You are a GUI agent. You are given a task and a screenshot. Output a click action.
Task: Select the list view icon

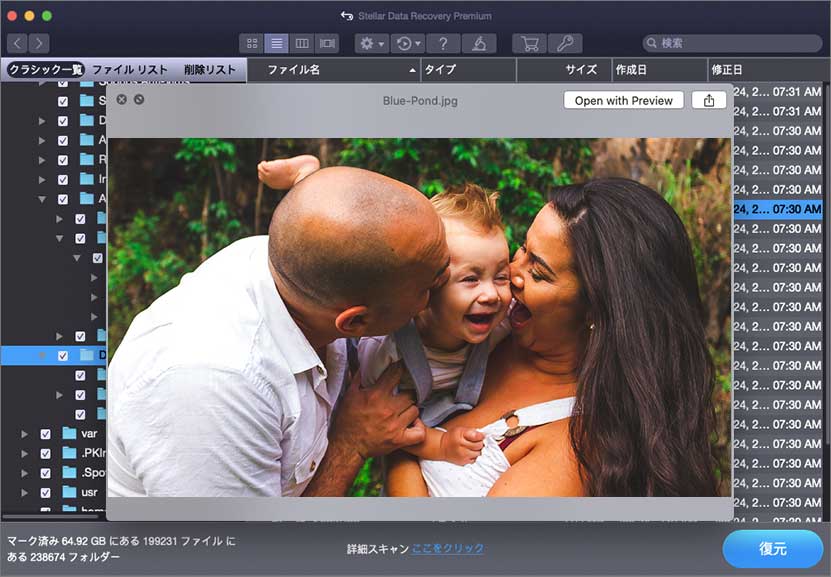pyautogui.click(x=277, y=44)
